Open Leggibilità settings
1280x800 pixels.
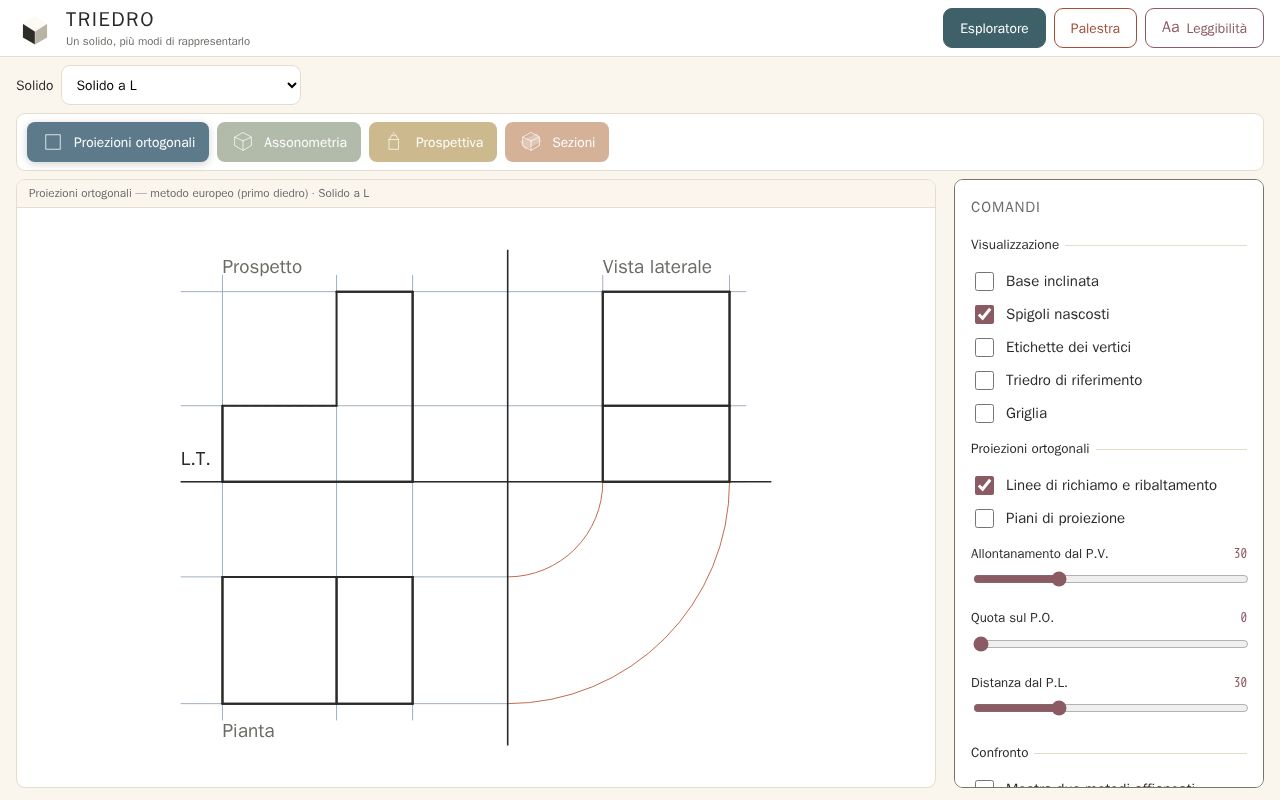coord(1204,28)
